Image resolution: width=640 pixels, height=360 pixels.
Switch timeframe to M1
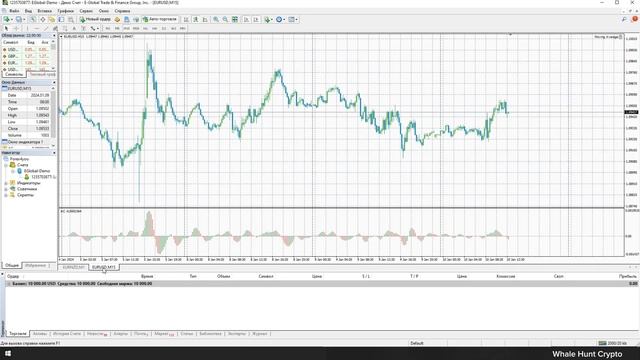108,29
